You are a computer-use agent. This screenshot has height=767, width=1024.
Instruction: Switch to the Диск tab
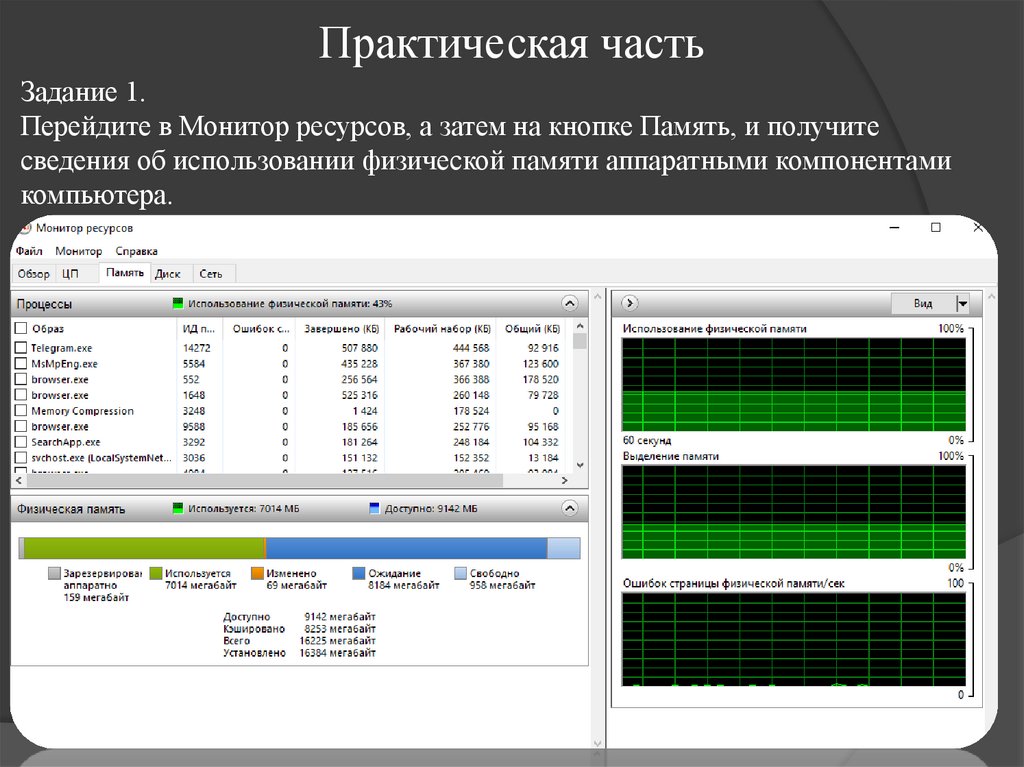168,272
